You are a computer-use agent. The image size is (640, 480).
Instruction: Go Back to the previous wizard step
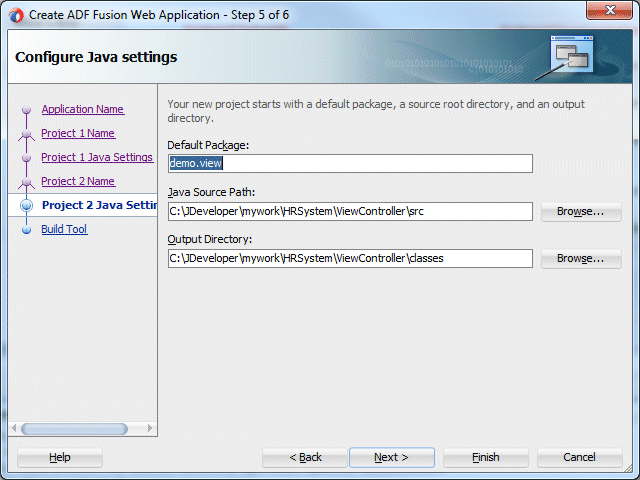[x=305, y=458]
